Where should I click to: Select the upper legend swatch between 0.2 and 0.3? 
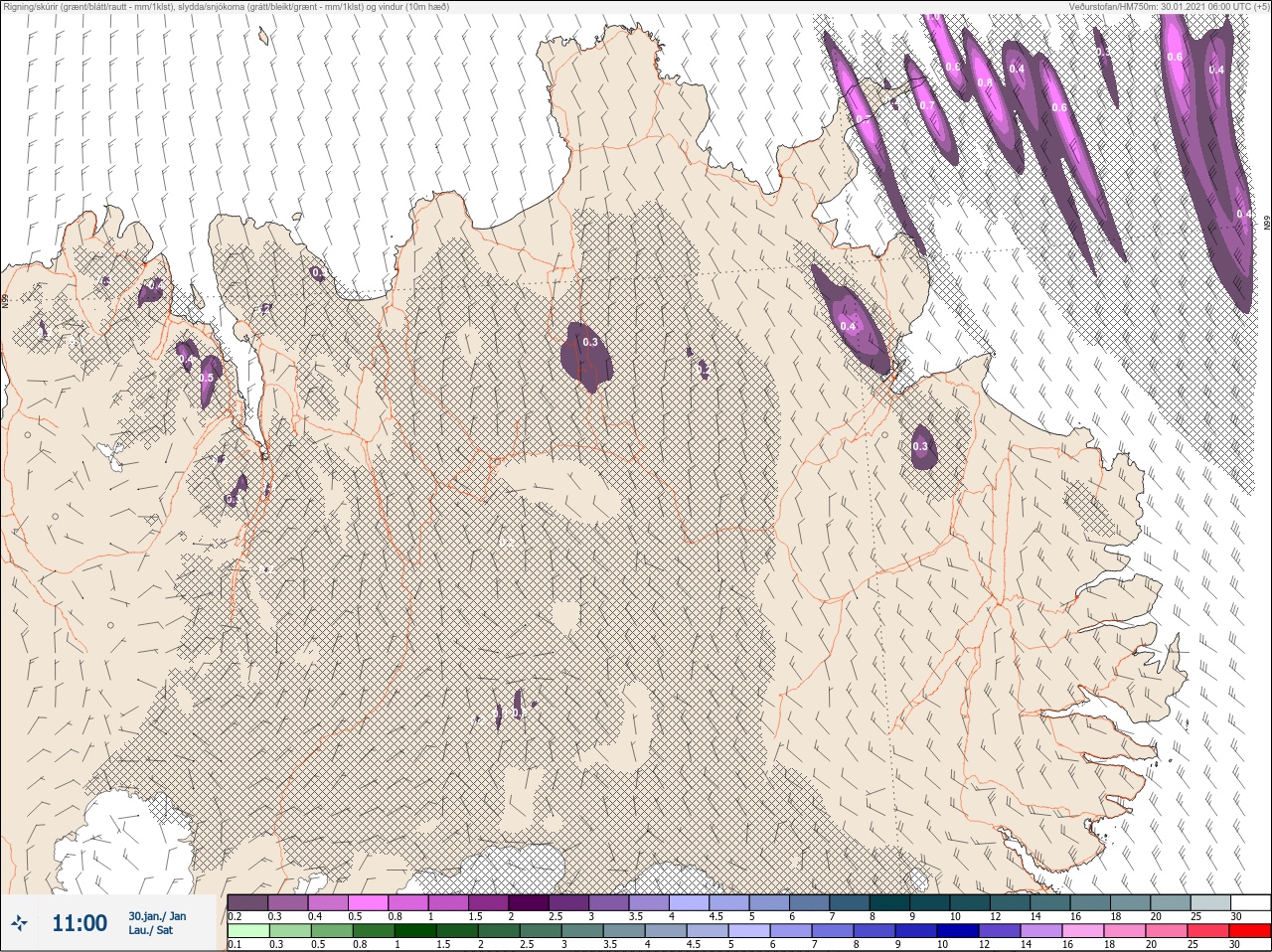pyautogui.click(x=247, y=902)
